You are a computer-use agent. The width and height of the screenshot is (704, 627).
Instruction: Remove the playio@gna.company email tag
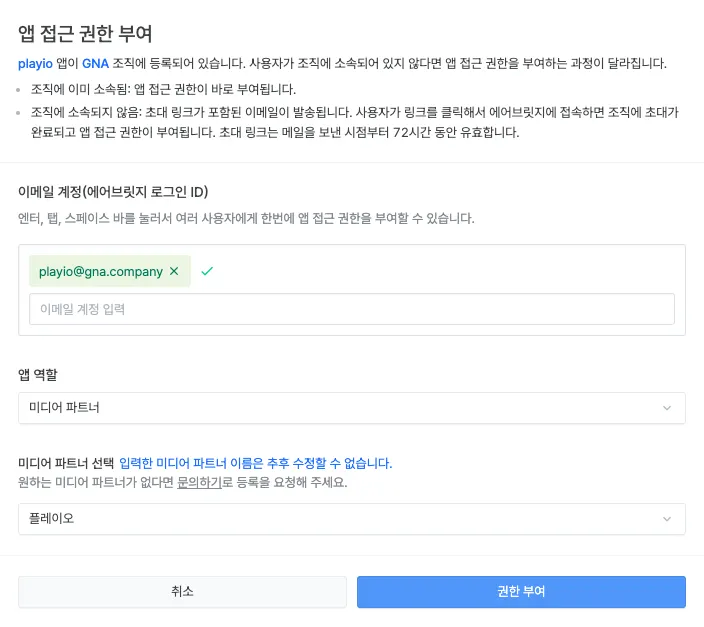pyautogui.click(x=174, y=271)
